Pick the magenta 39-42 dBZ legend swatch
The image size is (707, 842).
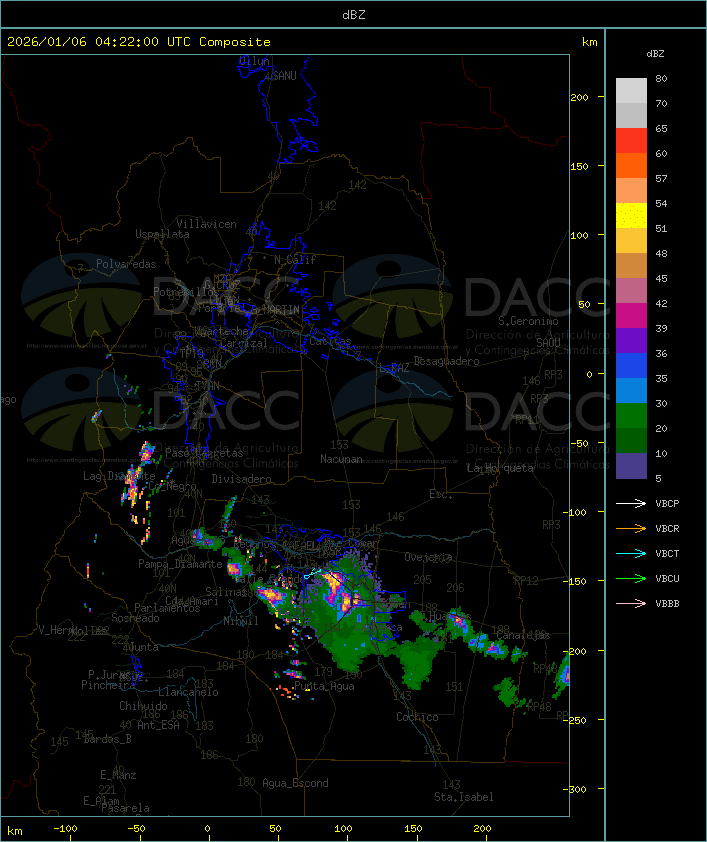[x=631, y=316]
